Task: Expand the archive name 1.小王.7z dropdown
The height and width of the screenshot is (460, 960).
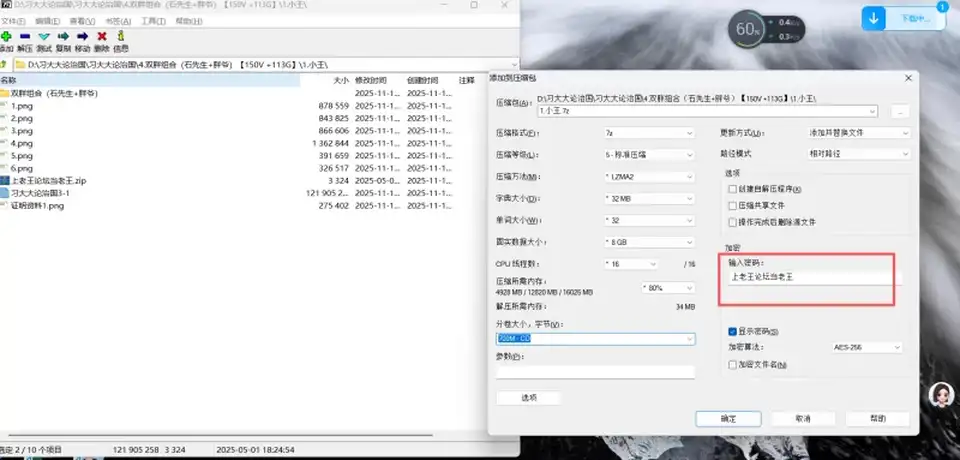Action: 872,111
